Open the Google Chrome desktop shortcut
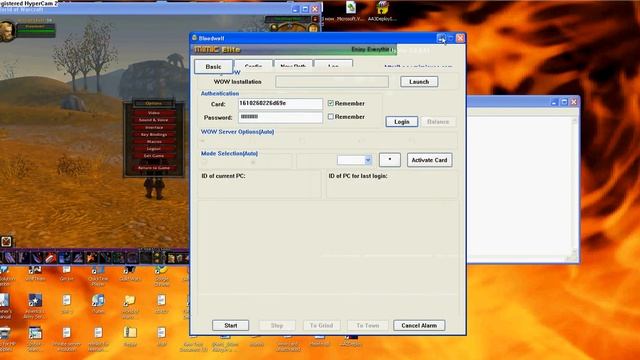The image size is (640, 360). [x=162, y=276]
